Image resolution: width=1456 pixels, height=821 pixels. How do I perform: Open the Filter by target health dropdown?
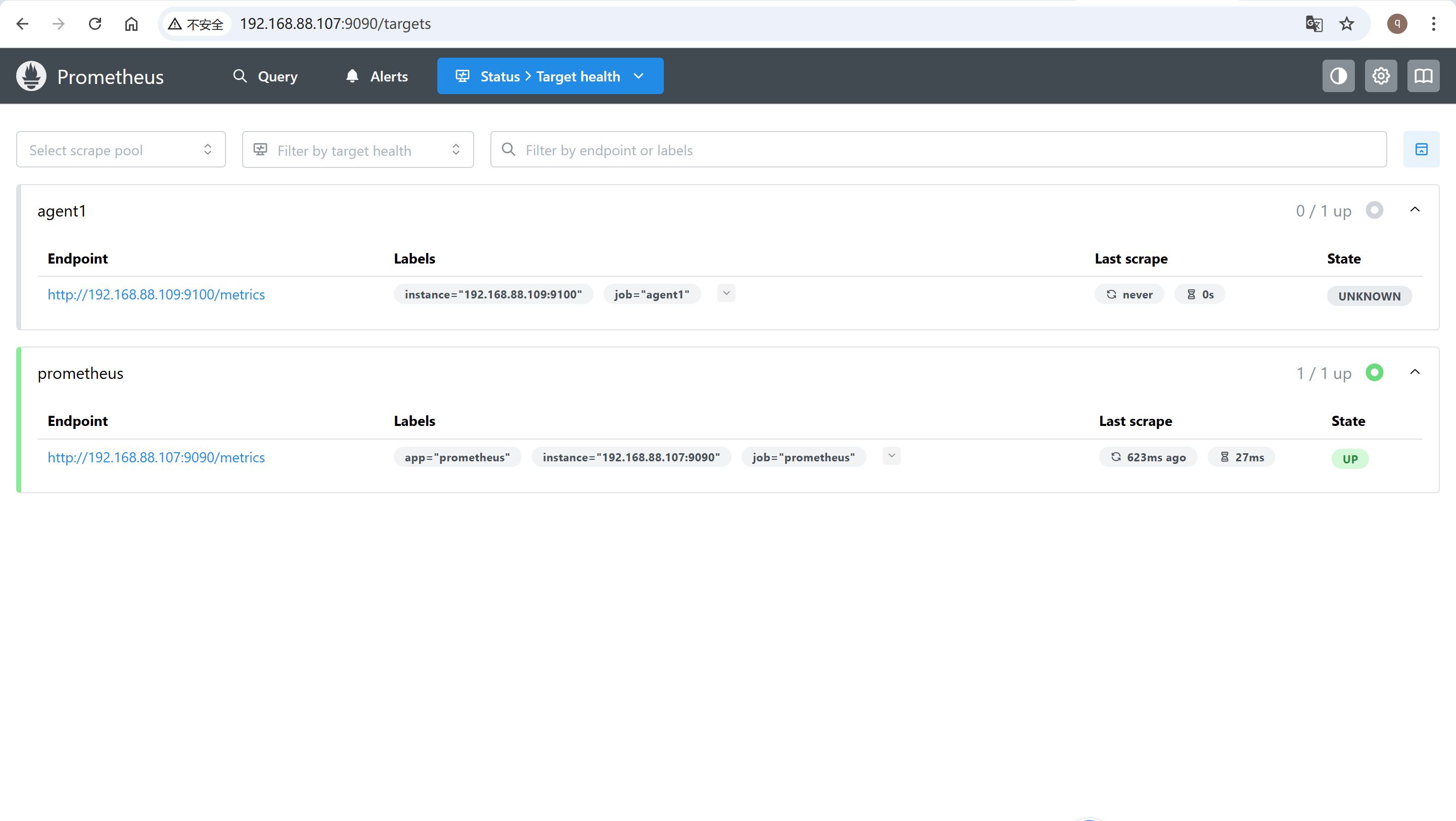pyautogui.click(x=358, y=149)
